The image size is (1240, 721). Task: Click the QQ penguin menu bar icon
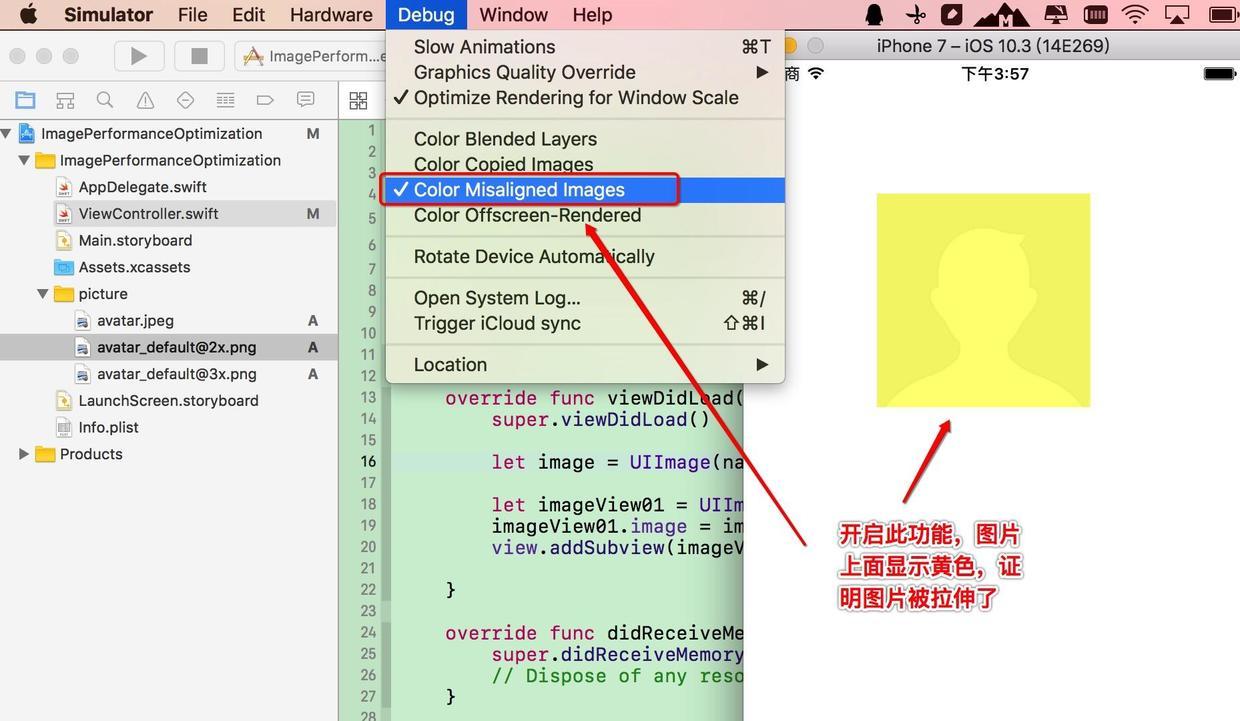pos(875,14)
